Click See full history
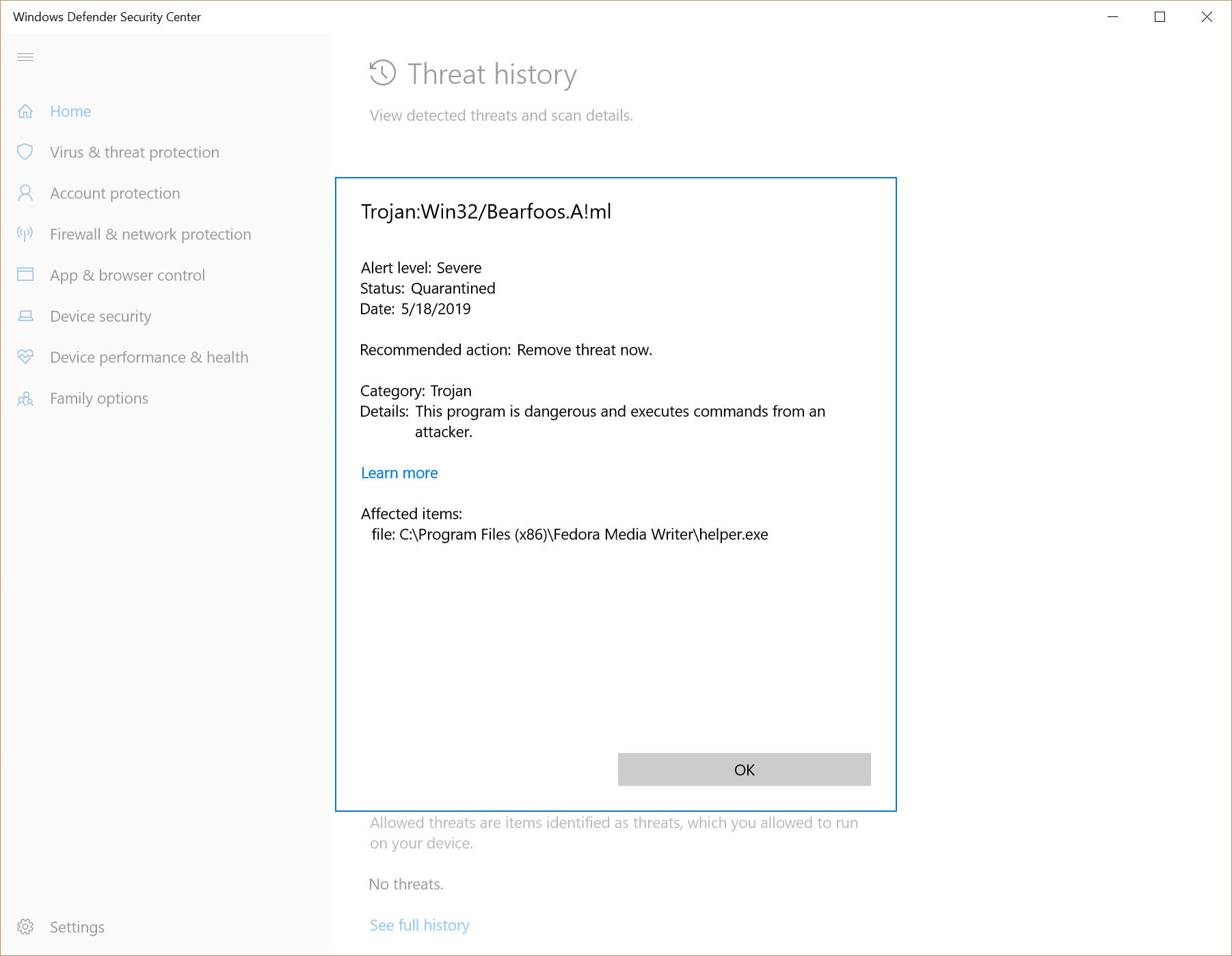Viewport: 1232px width, 956px height. click(419, 925)
